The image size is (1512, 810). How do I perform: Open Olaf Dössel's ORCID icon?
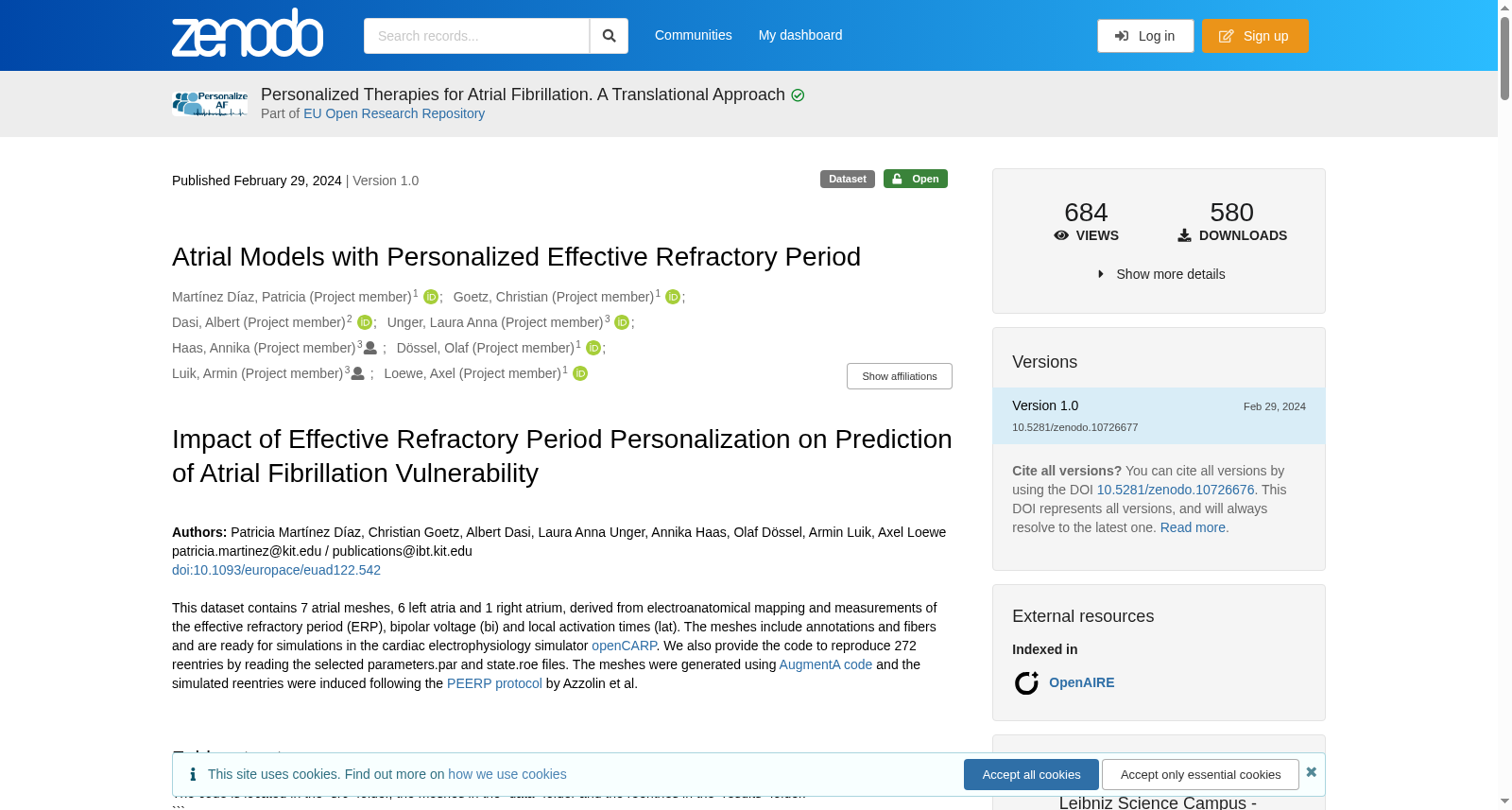593,348
